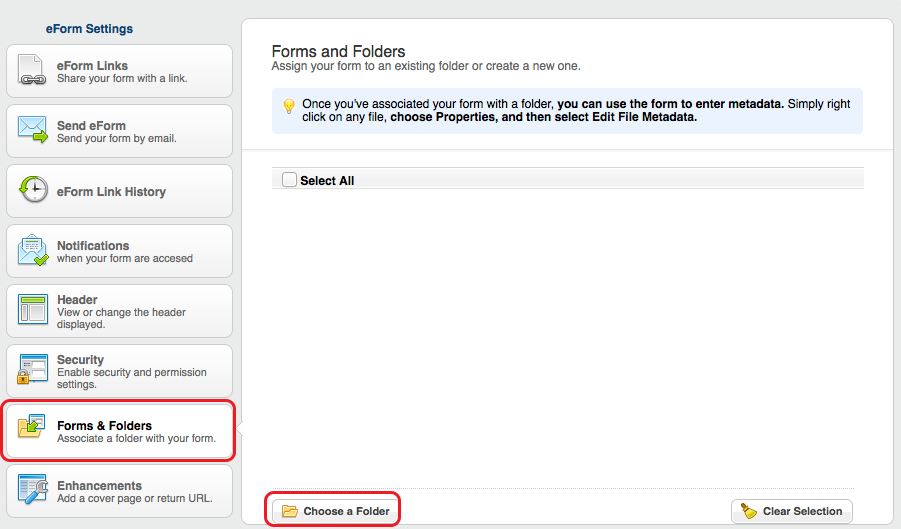Switch to the eForm Link History section
901x529 pixels.
(120, 191)
